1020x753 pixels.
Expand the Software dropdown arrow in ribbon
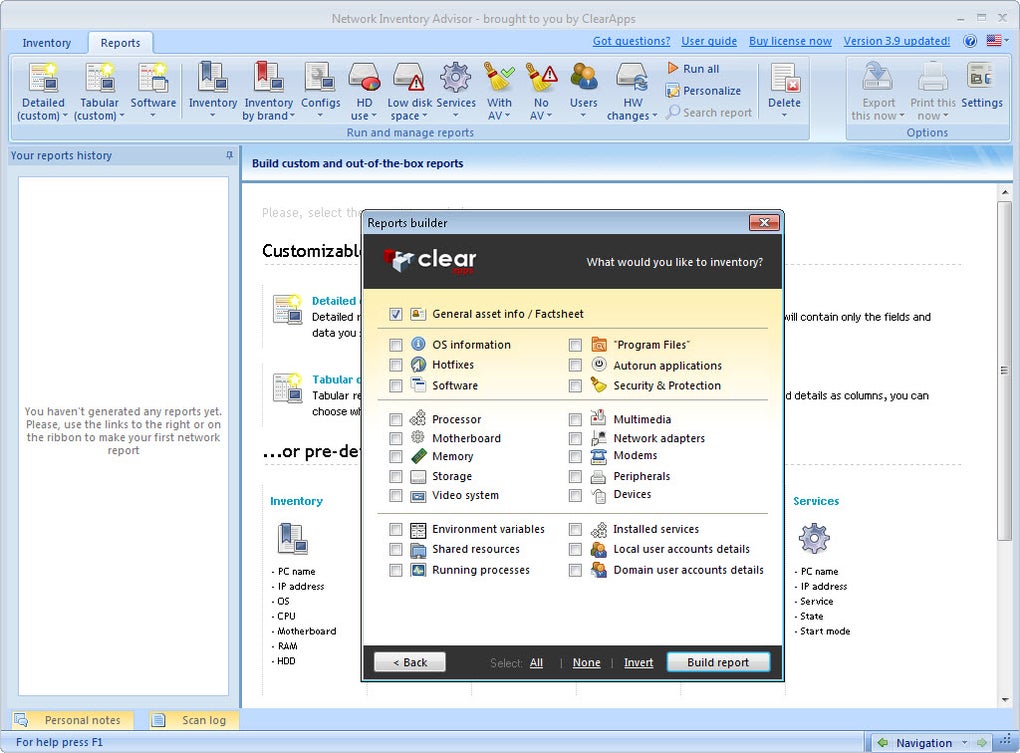click(153, 116)
